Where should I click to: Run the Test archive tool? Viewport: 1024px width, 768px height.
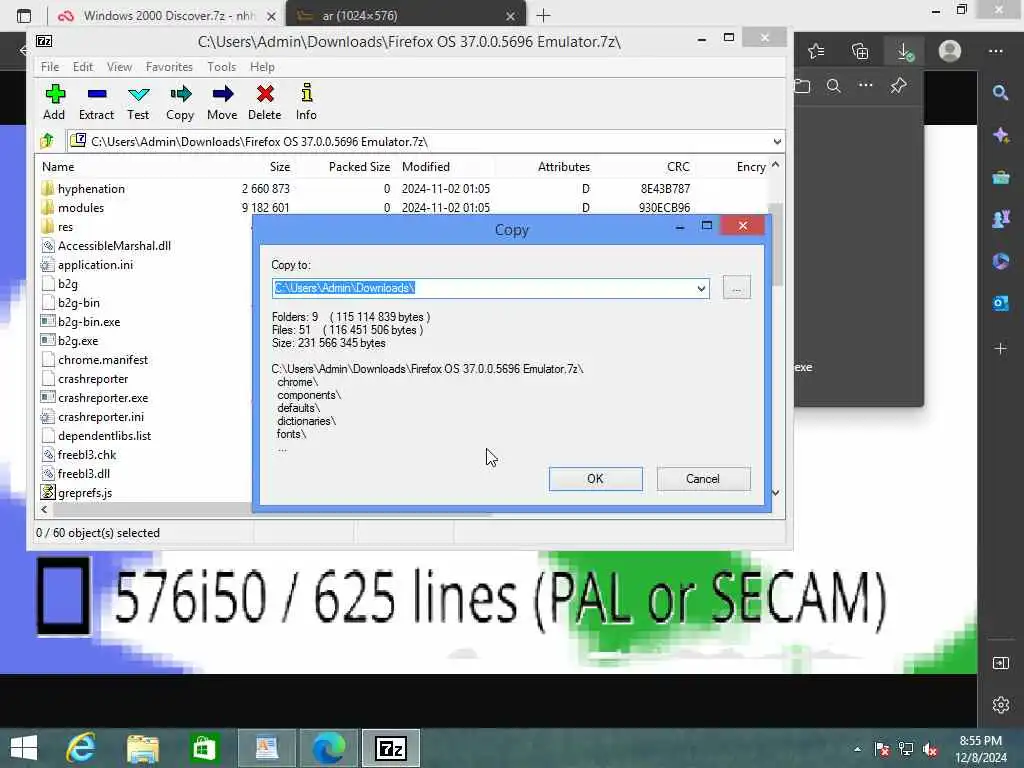pyautogui.click(x=138, y=102)
